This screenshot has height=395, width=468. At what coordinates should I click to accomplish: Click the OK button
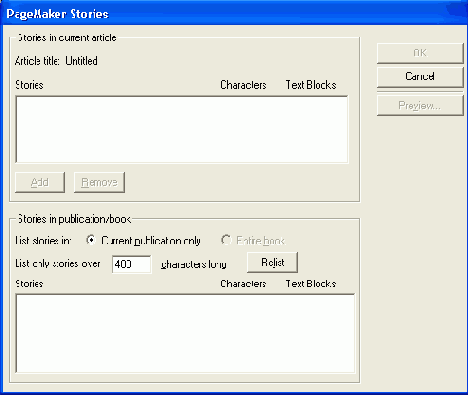[x=420, y=53]
